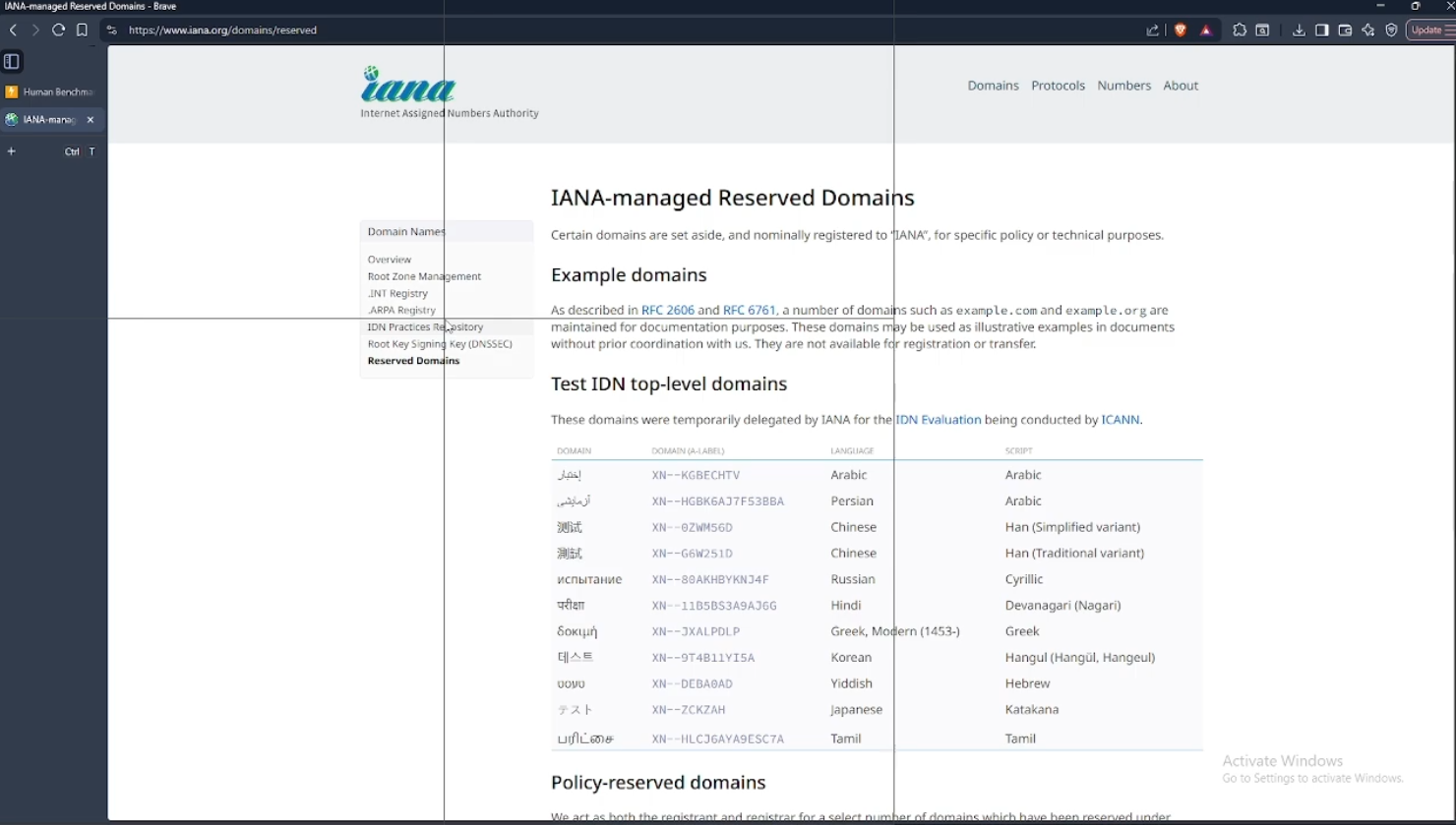Image resolution: width=1456 pixels, height=825 pixels.
Task: Open the Domains navigation menu
Action: [x=993, y=86]
